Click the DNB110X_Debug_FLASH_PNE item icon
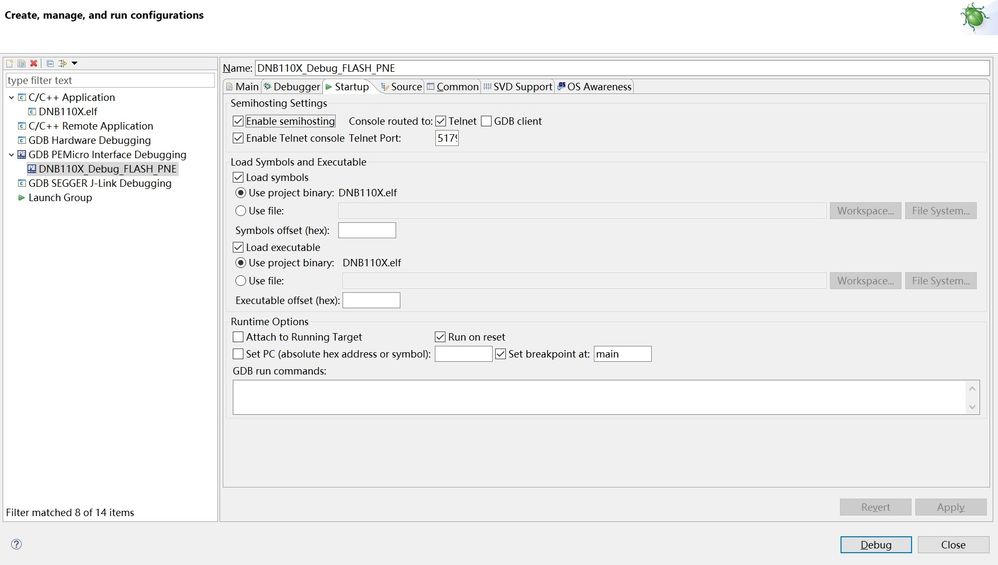Viewport: 998px width, 565px height. pyautogui.click(x=32, y=169)
